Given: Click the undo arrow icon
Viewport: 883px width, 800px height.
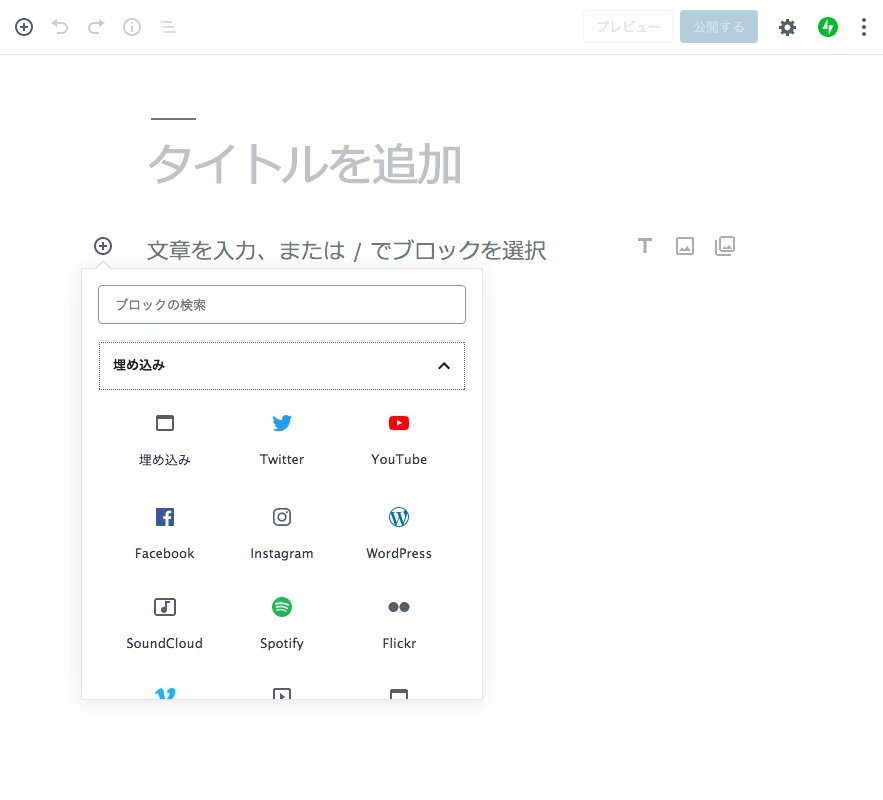Looking at the screenshot, I should pos(60,27).
